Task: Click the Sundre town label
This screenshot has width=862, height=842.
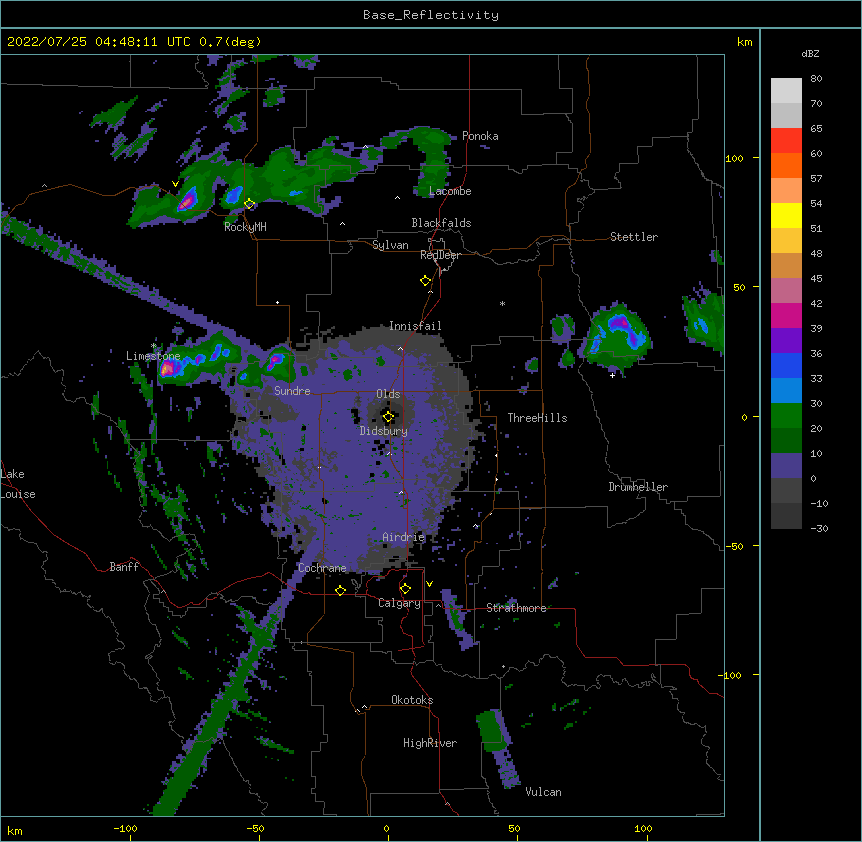Action: 292,391
